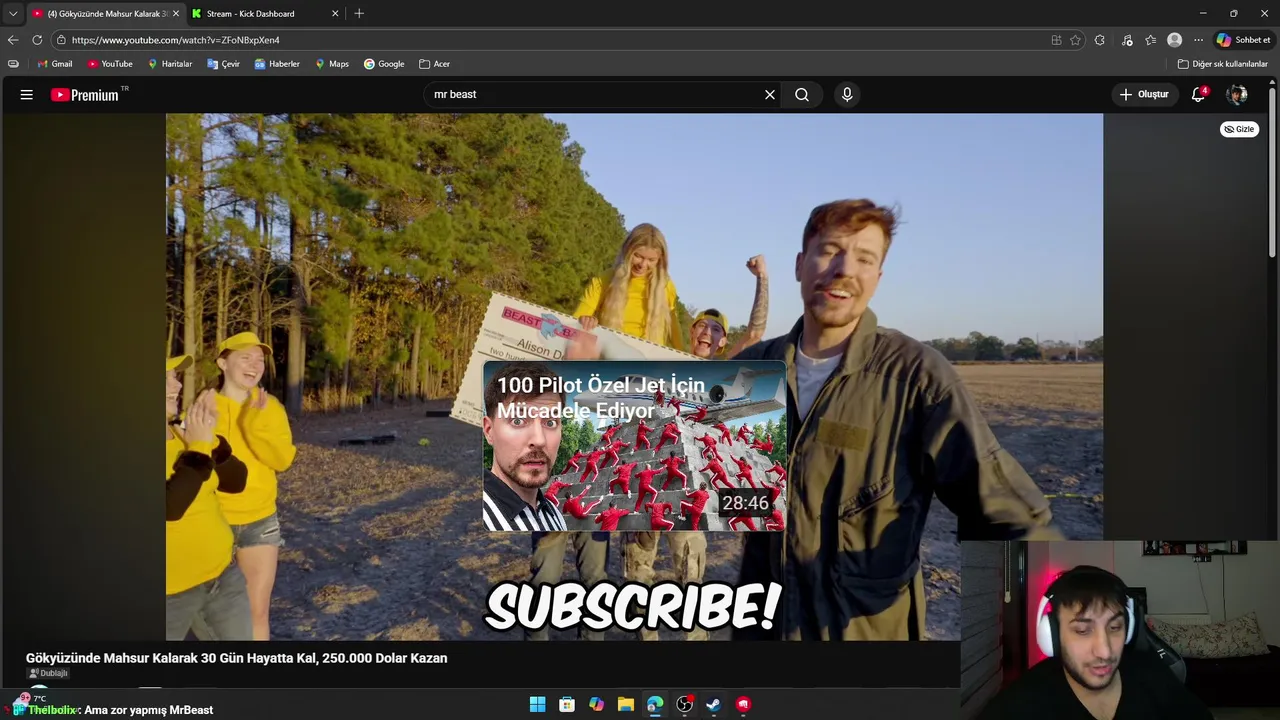Open Steam taskbar icon
Viewport: 1280px width, 720px height.
(x=713, y=705)
